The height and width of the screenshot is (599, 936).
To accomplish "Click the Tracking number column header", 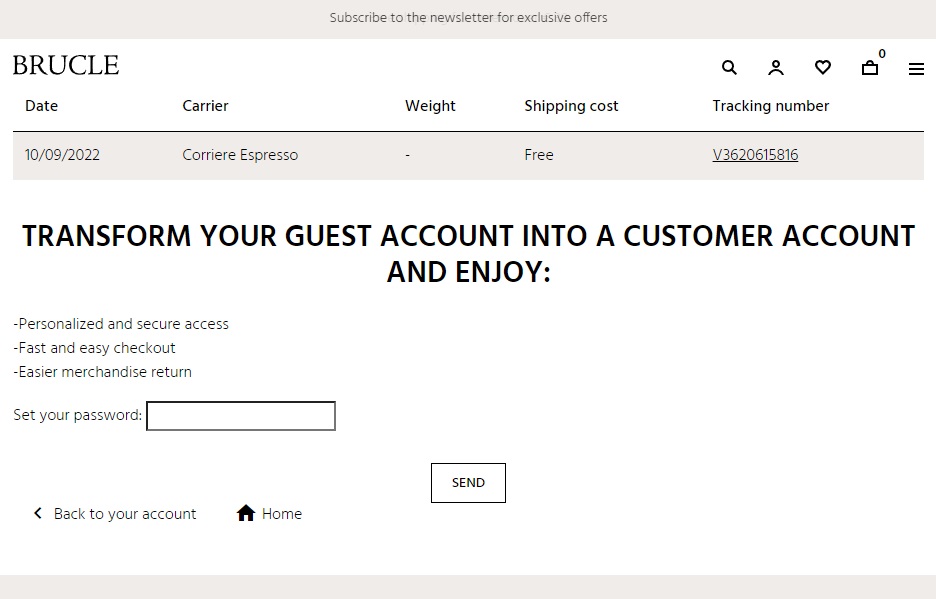I will 770,106.
